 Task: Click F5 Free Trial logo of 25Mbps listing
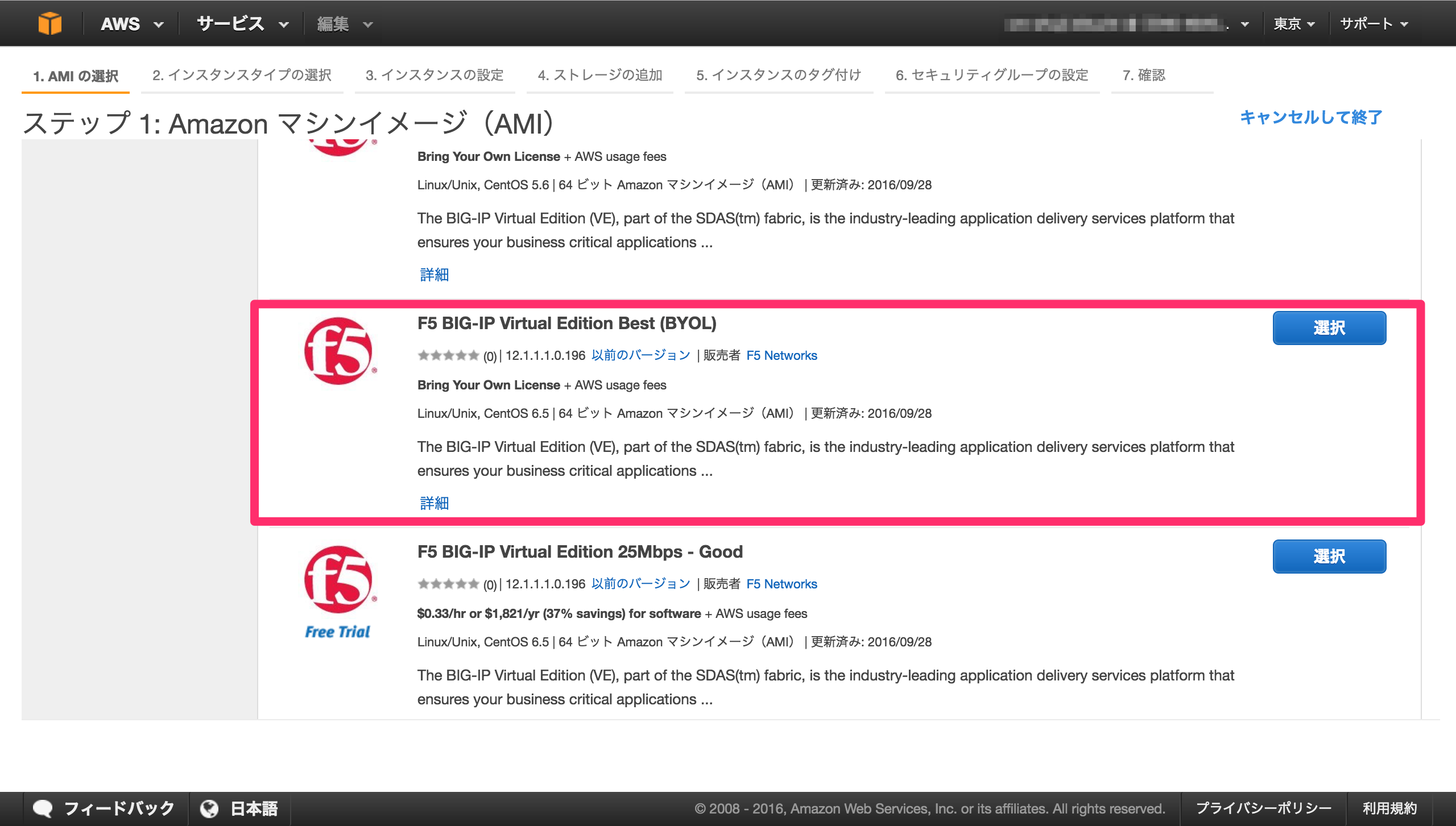coord(340,592)
